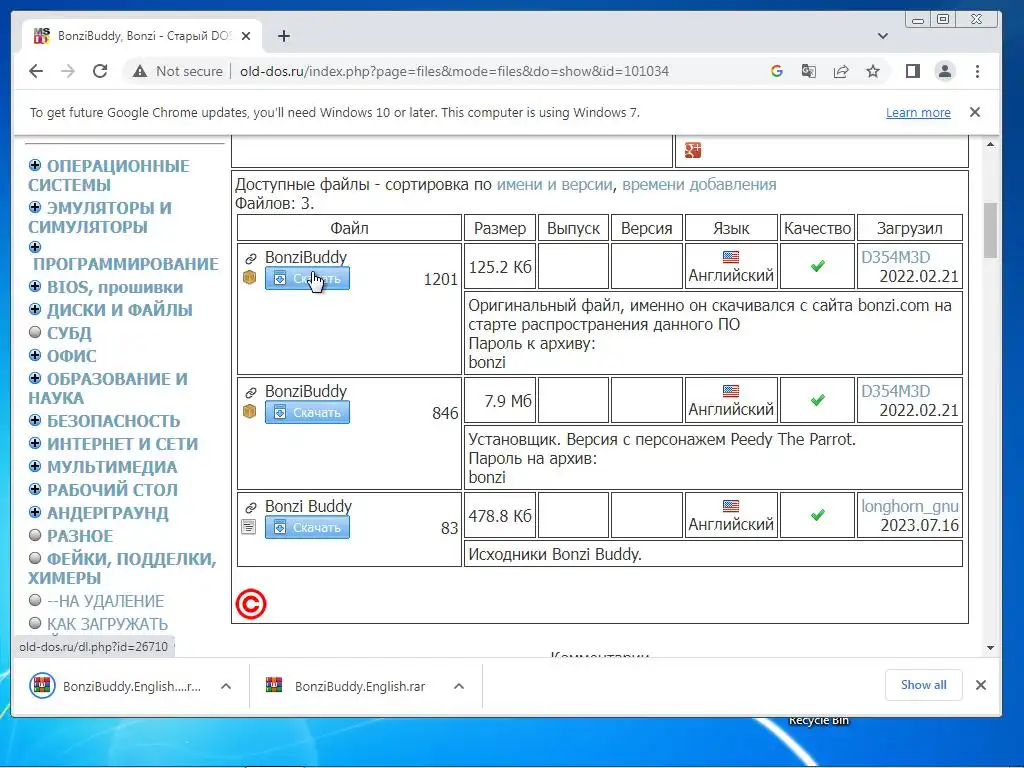Click the archive box icon for 7.9 Мб file
1024x768 pixels.
[x=249, y=411]
